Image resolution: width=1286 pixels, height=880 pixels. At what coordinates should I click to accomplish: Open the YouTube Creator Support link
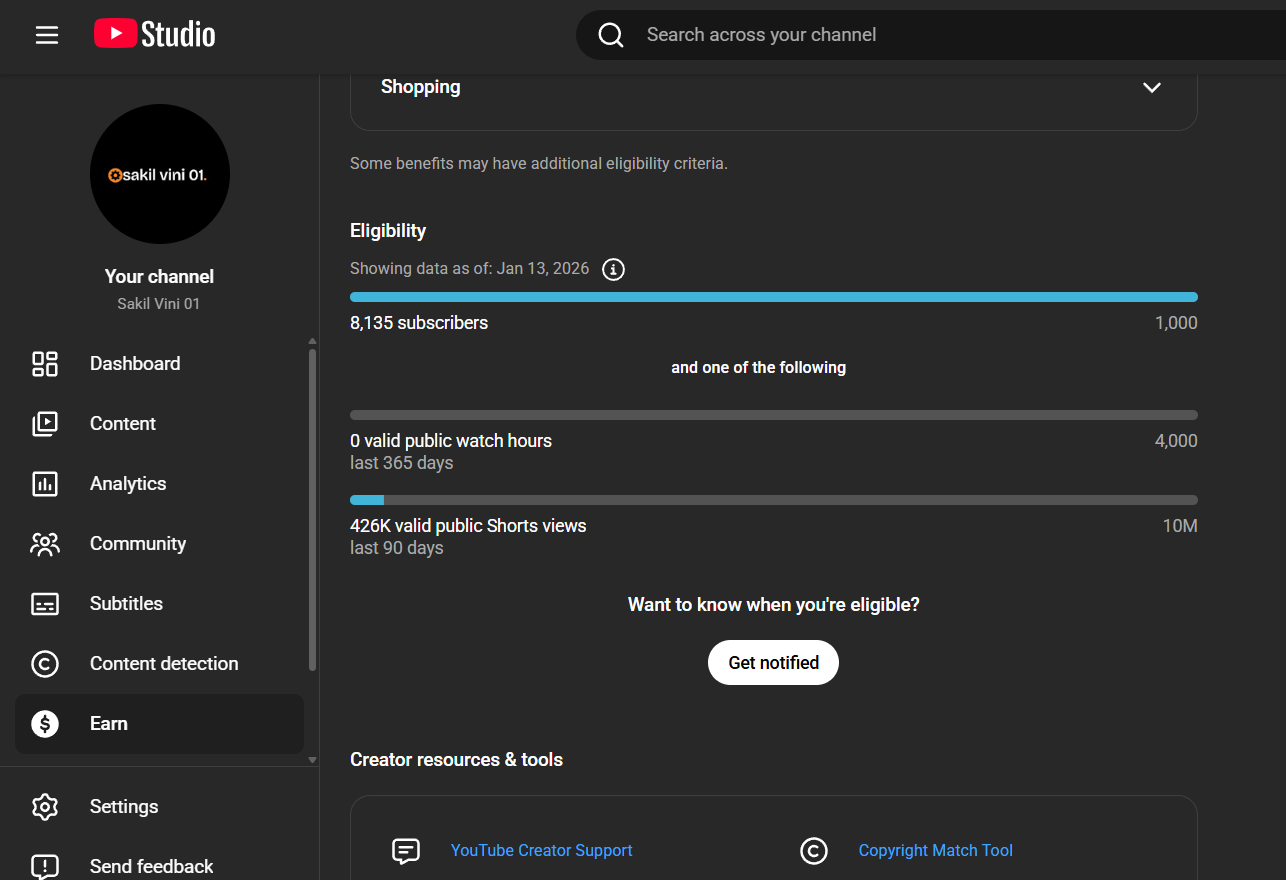tap(541, 850)
